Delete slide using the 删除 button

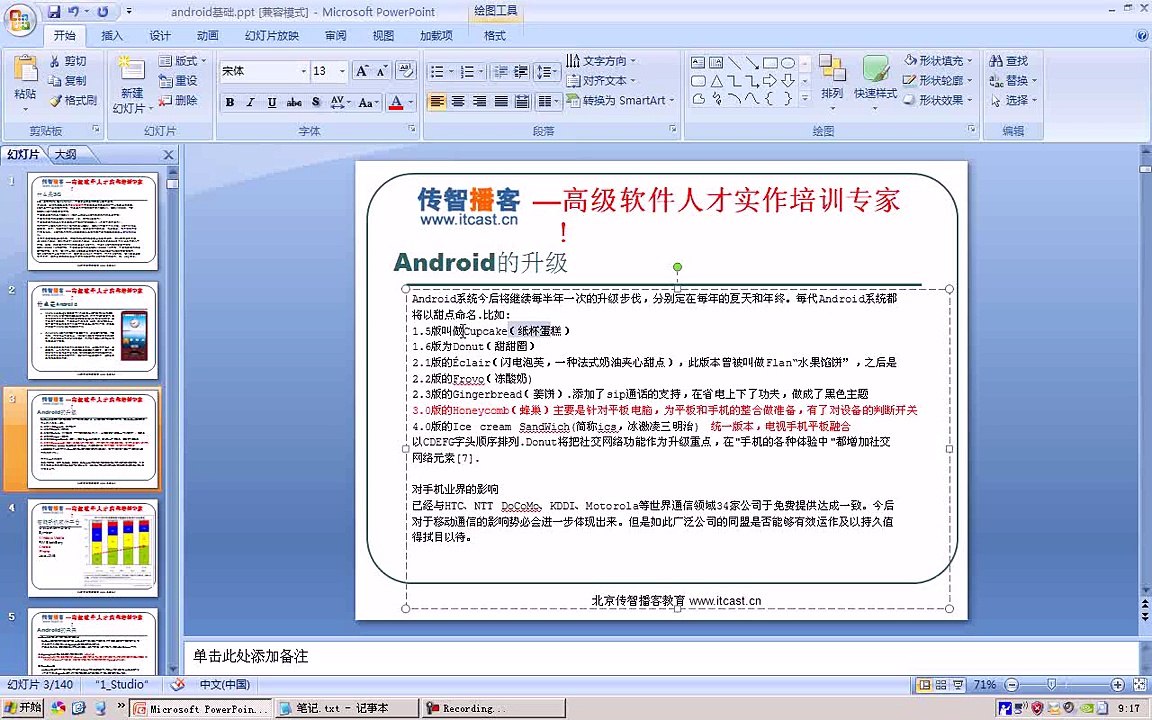[x=178, y=101]
